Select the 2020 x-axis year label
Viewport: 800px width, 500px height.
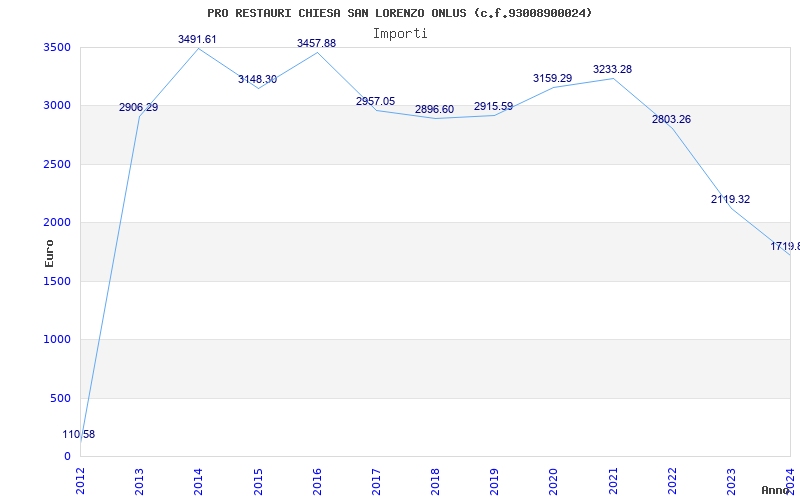554,481
